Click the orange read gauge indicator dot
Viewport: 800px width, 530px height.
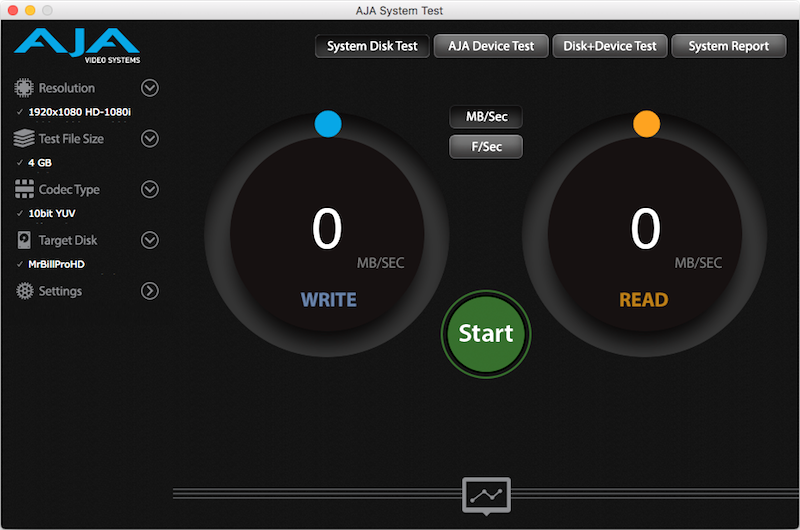647,124
